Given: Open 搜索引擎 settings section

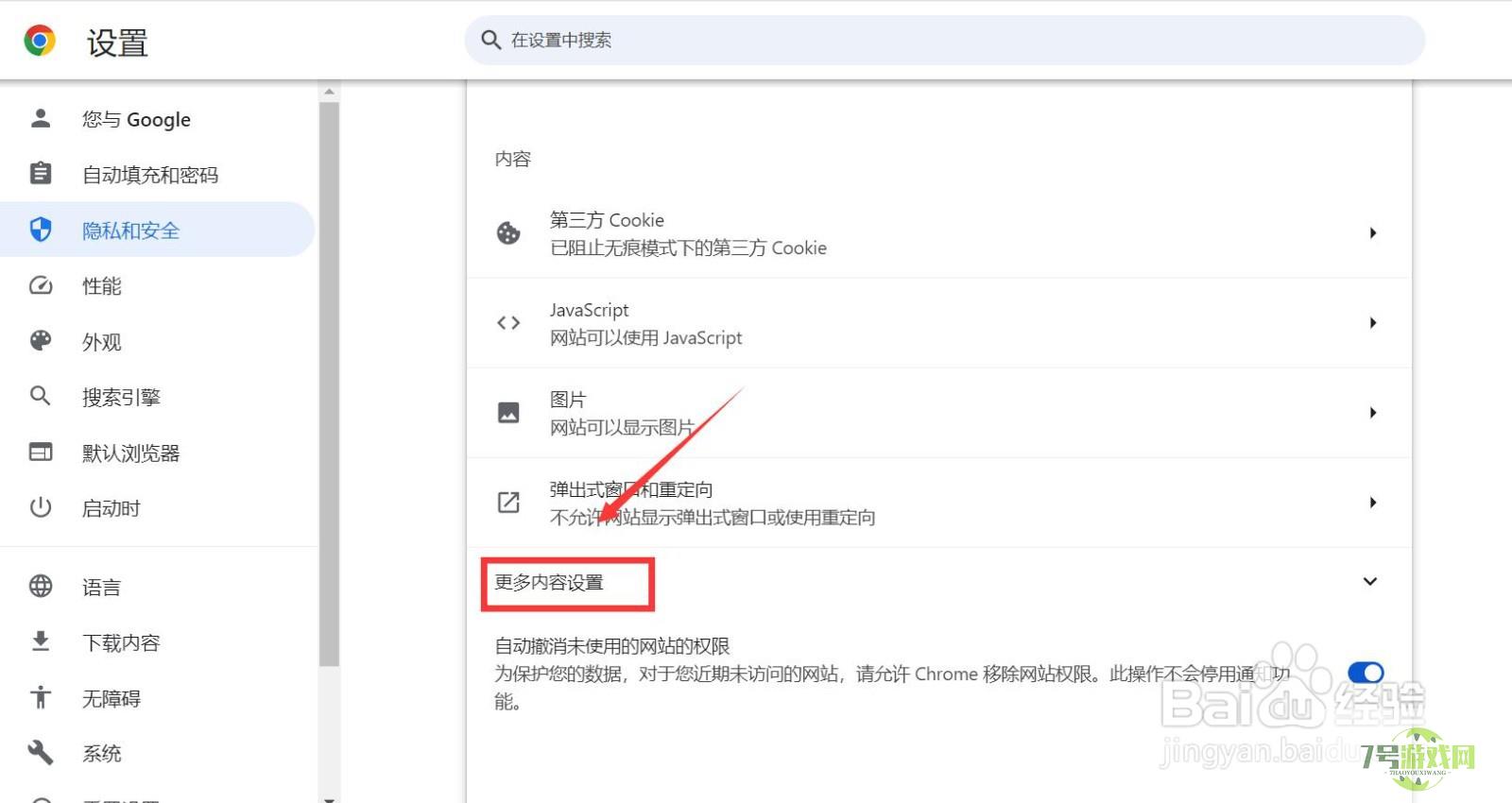Looking at the screenshot, I should pyautogui.click(x=157, y=397).
